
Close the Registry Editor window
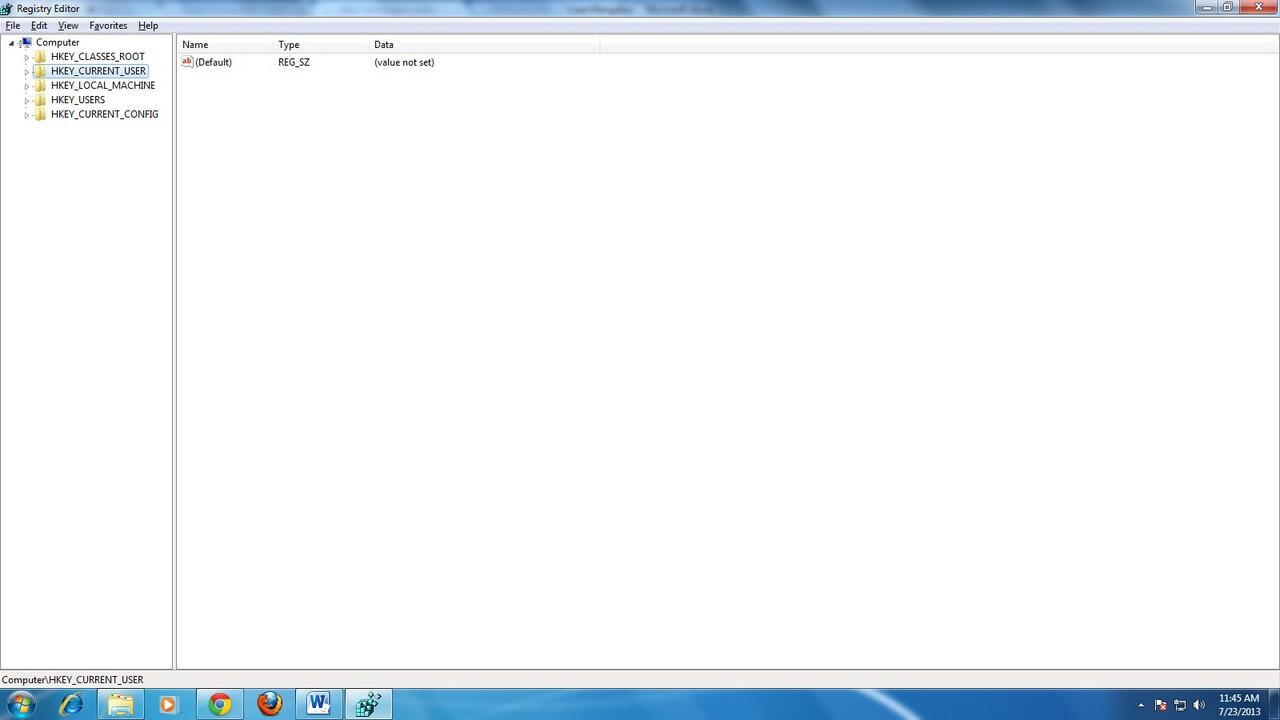[1259, 7]
